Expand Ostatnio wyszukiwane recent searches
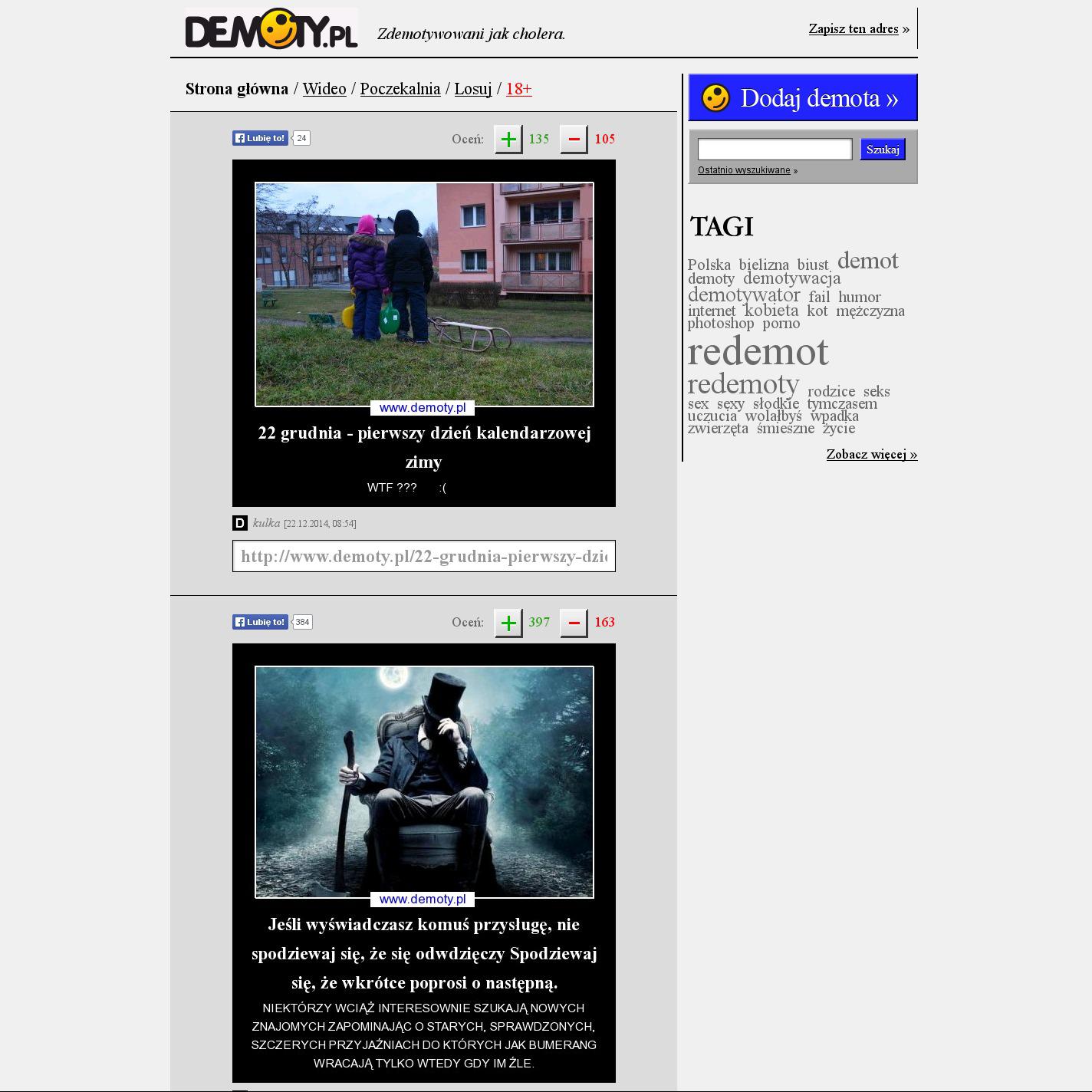This screenshot has height=1092, width=1092. coord(744,170)
